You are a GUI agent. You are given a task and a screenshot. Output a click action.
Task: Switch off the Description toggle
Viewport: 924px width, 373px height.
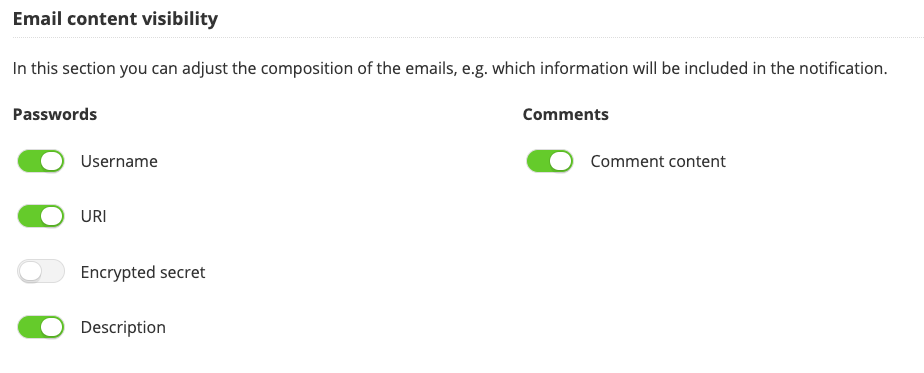tap(41, 327)
